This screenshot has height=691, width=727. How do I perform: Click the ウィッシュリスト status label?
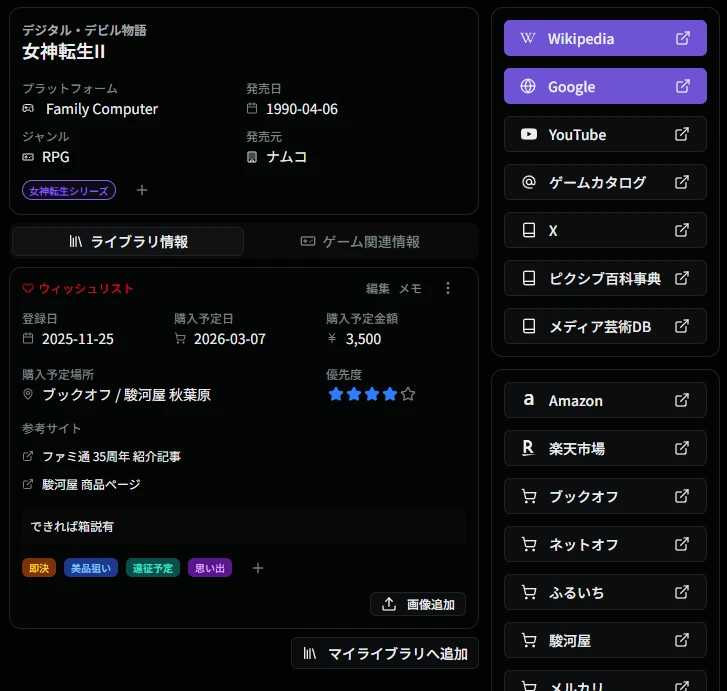[86, 288]
